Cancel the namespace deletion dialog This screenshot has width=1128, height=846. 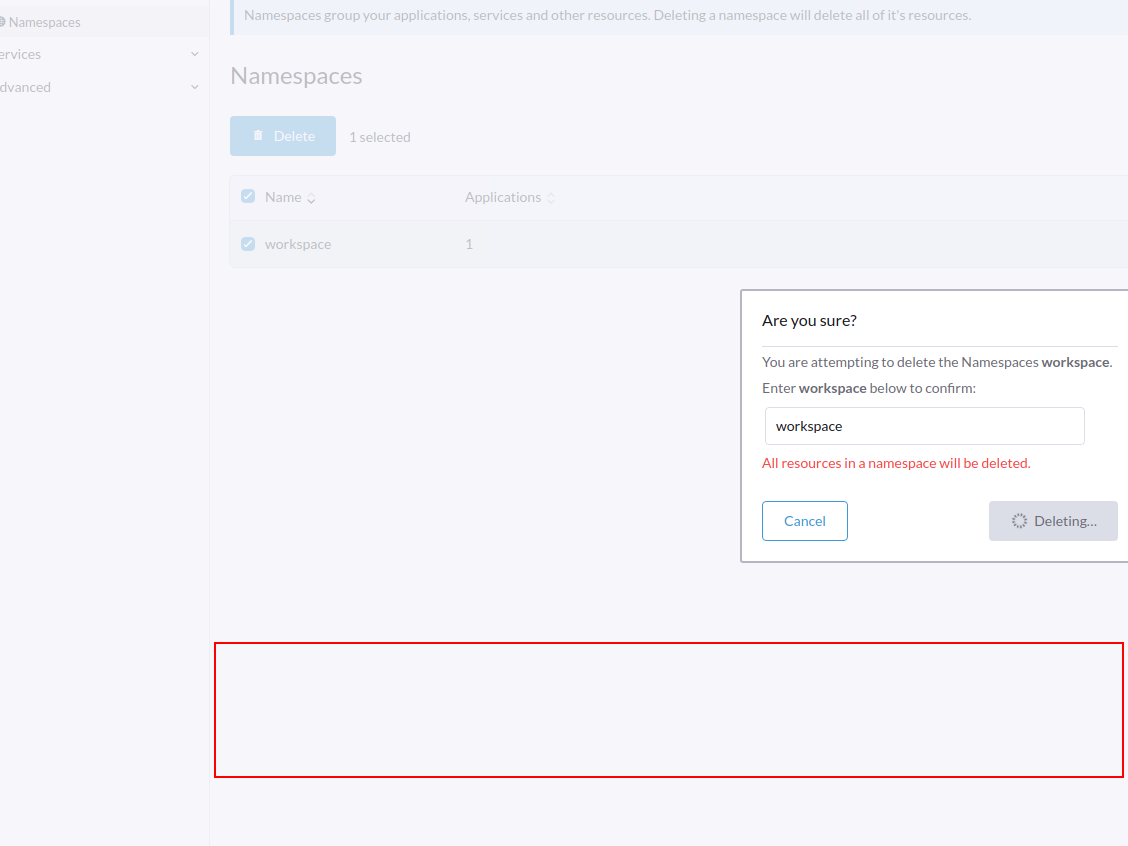pos(804,520)
